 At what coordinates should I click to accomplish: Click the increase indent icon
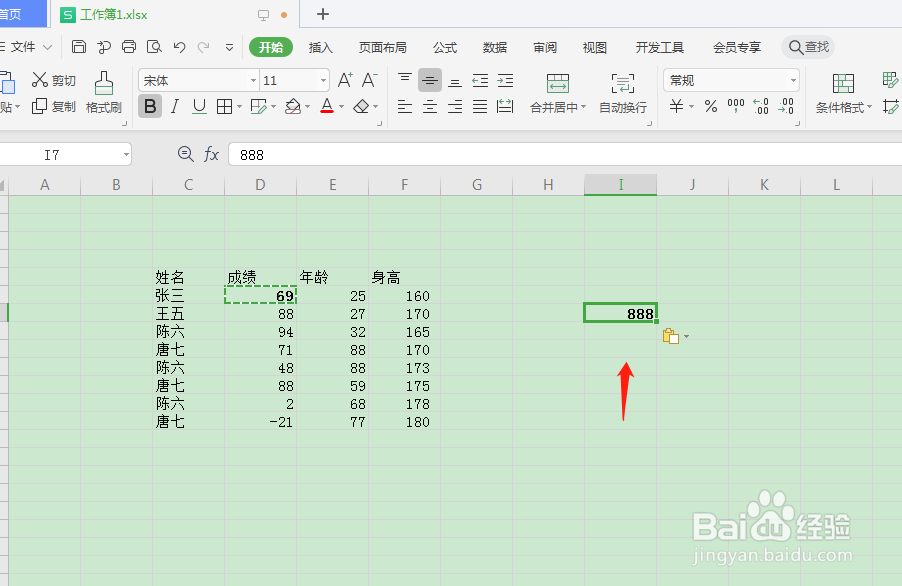pos(505,81)
